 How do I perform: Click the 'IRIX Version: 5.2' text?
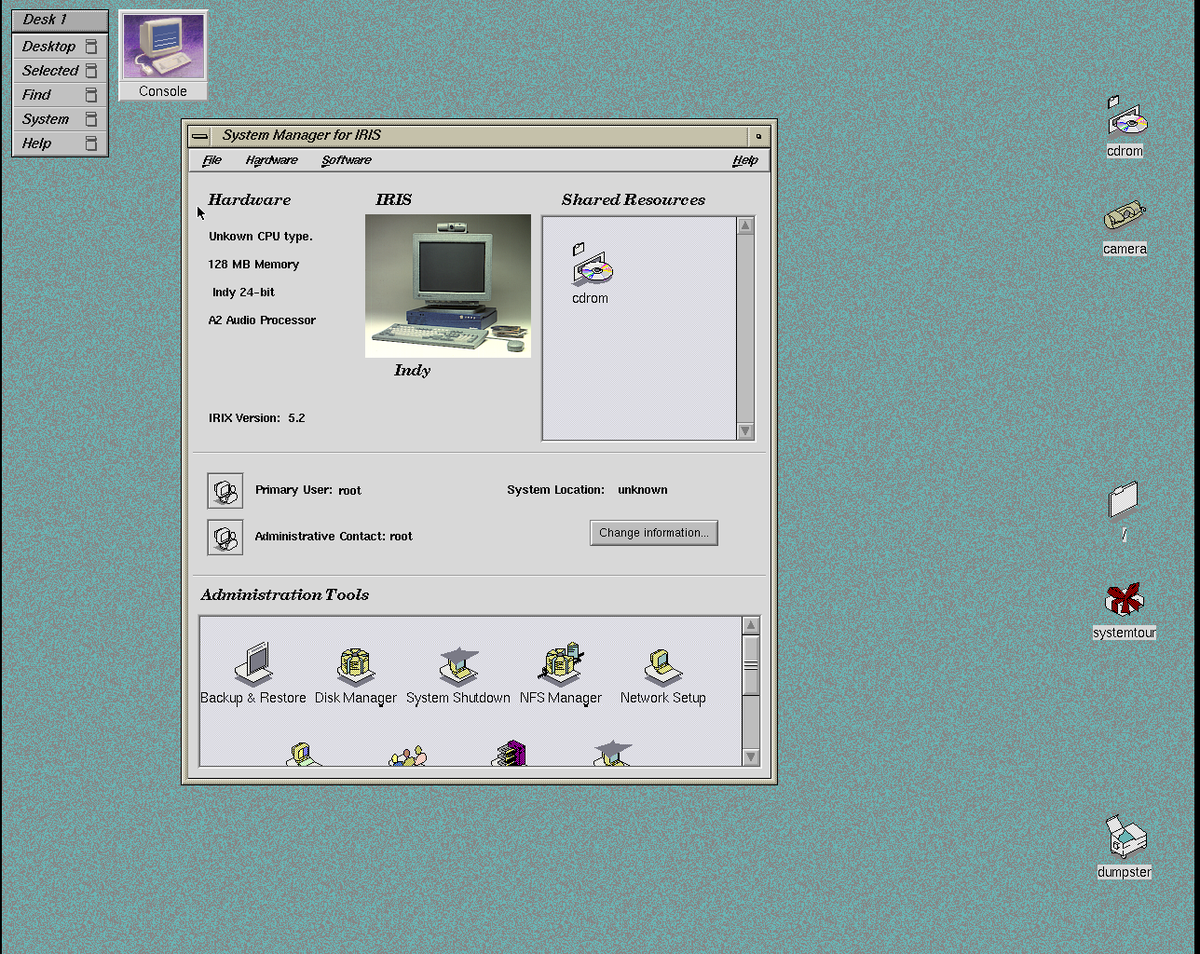point(257,418)
